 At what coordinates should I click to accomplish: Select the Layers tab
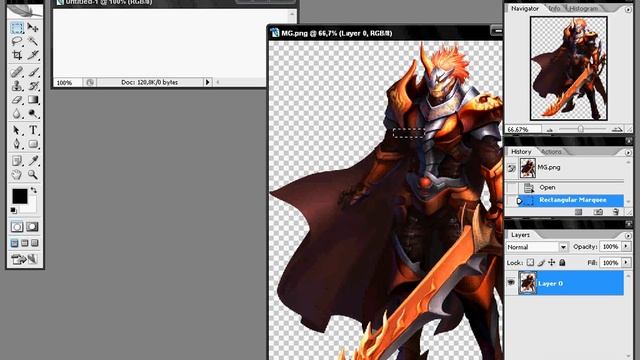pyautogui.click(x=520, y=235)
